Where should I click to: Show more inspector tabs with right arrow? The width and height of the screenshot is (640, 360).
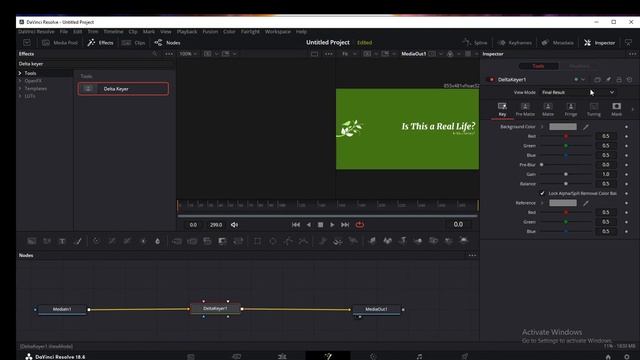pyautogui.click(x=632, y=109)
